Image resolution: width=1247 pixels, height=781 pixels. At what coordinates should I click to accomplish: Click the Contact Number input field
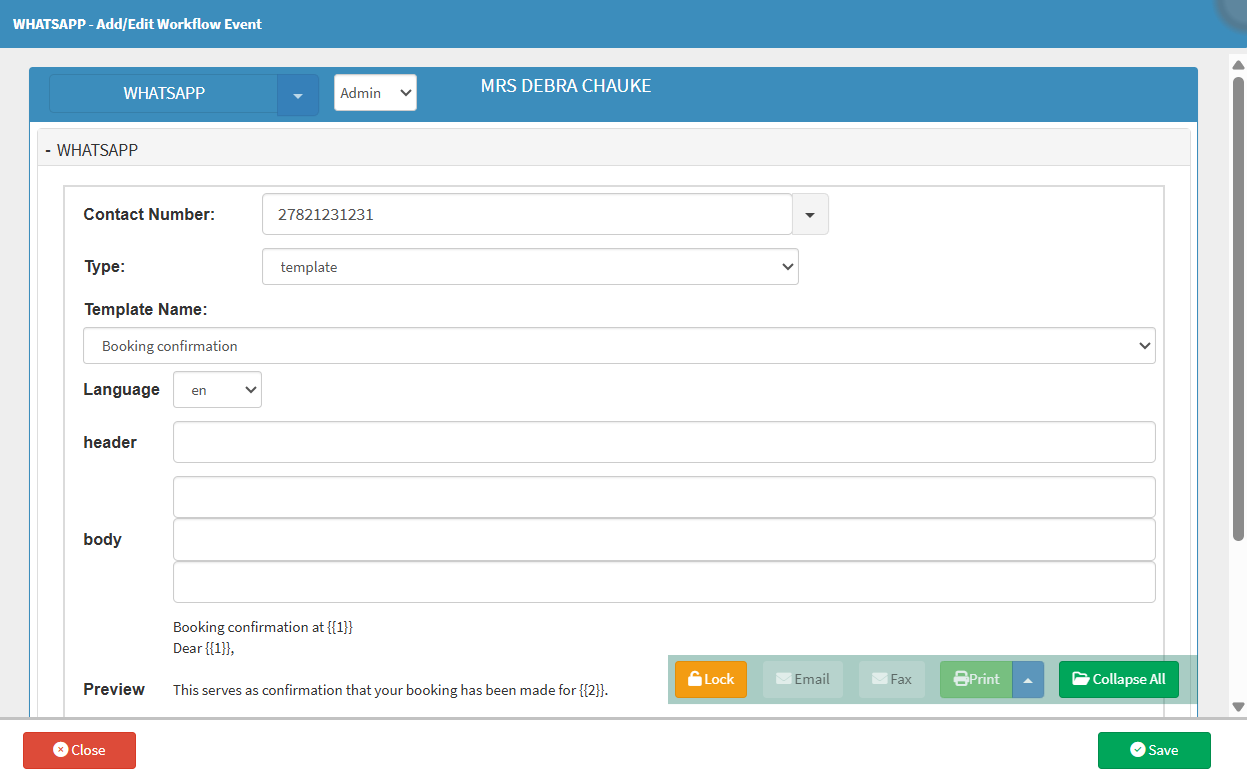point(526,214)
